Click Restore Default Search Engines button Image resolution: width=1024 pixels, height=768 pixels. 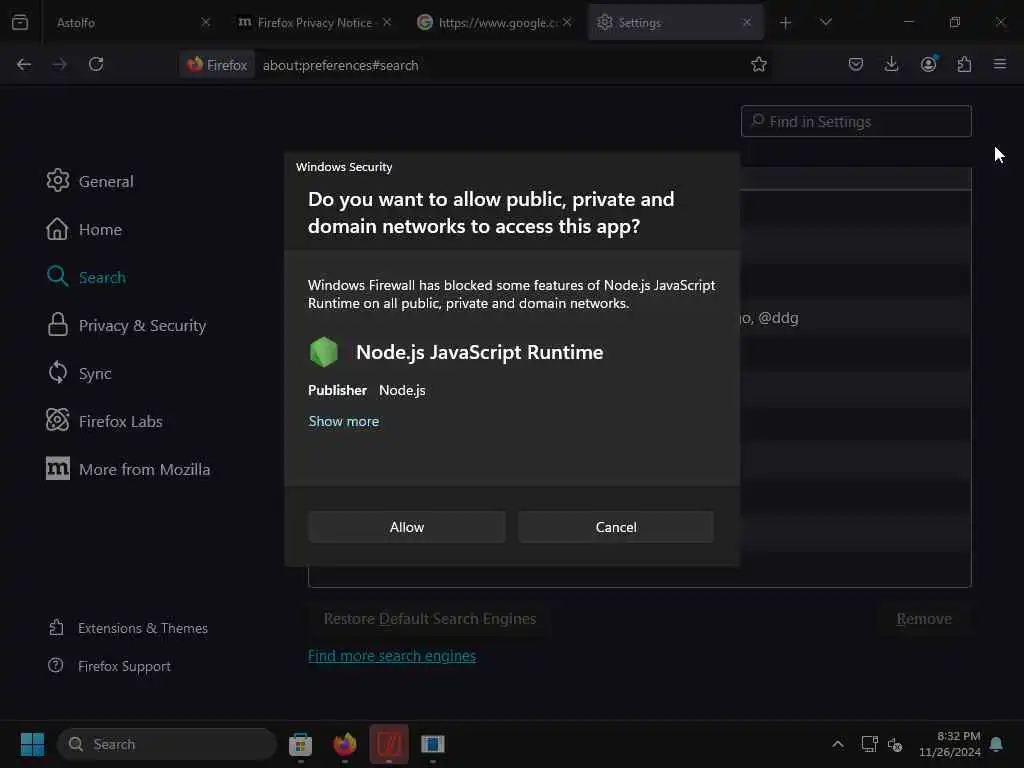(430, 618)
